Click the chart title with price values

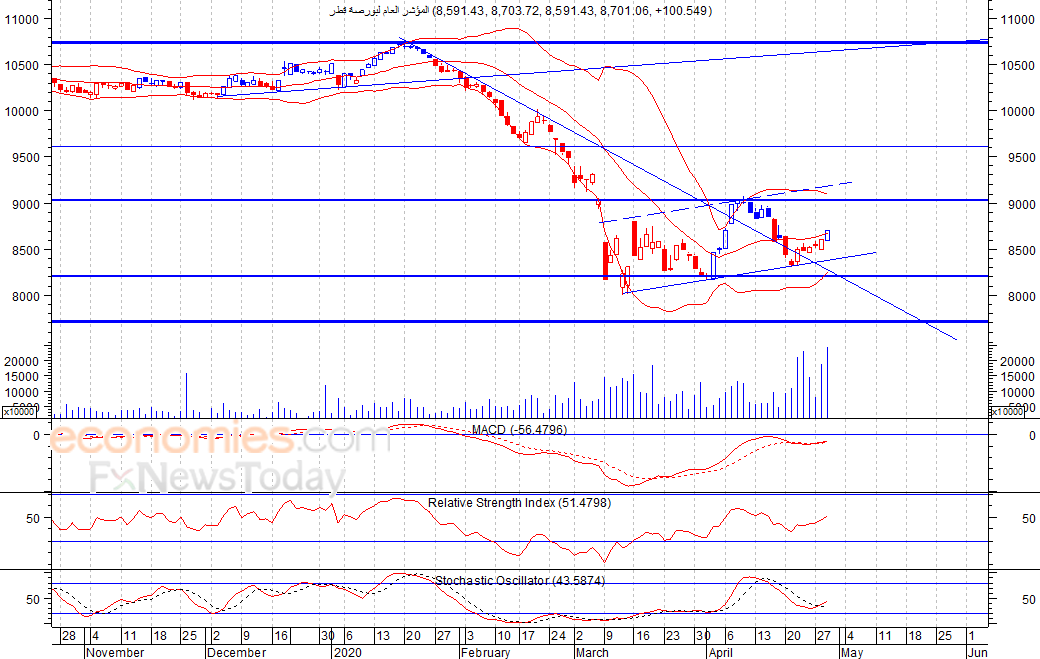[x=521, y=11]
